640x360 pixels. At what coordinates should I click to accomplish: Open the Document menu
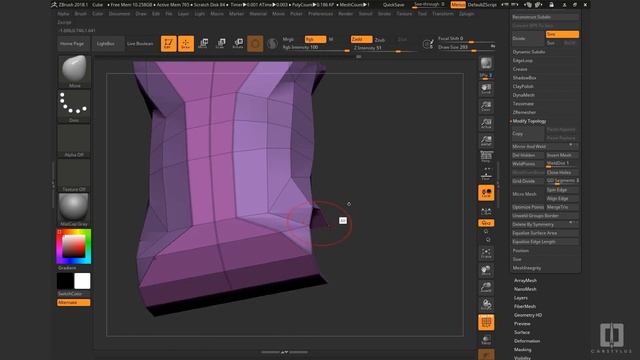[119, 13]
